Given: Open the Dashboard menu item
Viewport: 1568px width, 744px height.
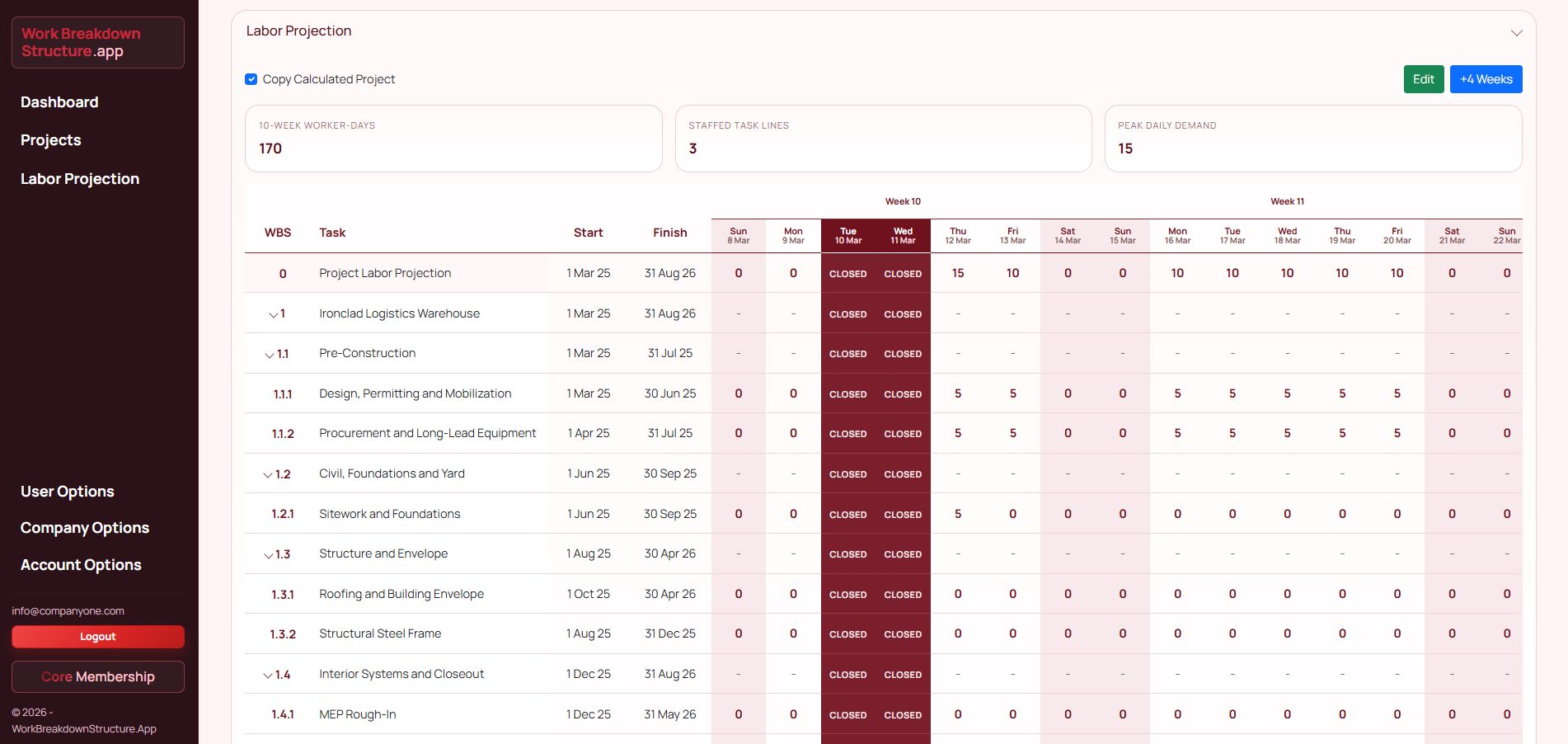Looking at the screenshot, I should coord(59,102).
